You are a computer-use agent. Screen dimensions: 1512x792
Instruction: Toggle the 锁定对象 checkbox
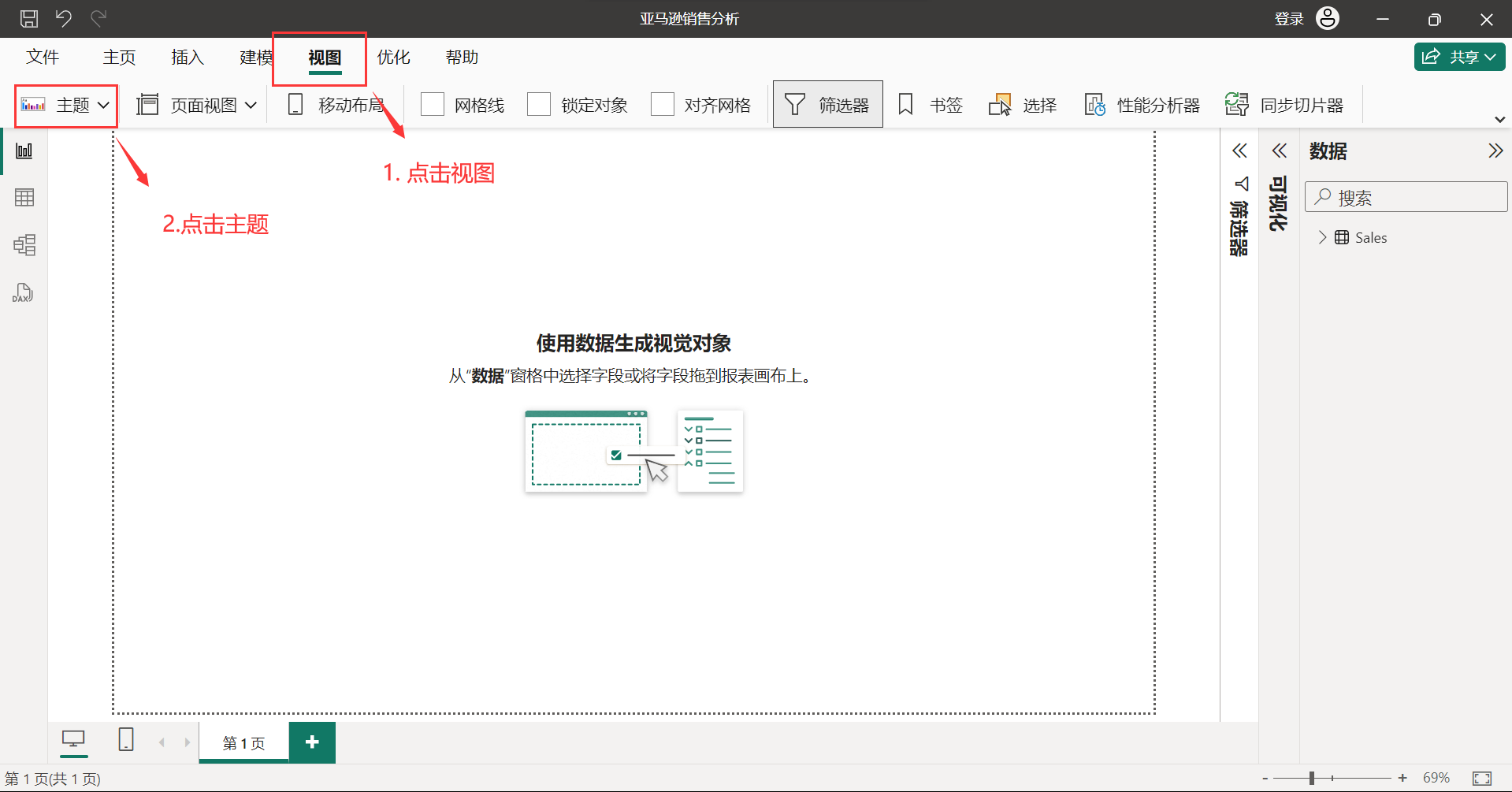539,104
